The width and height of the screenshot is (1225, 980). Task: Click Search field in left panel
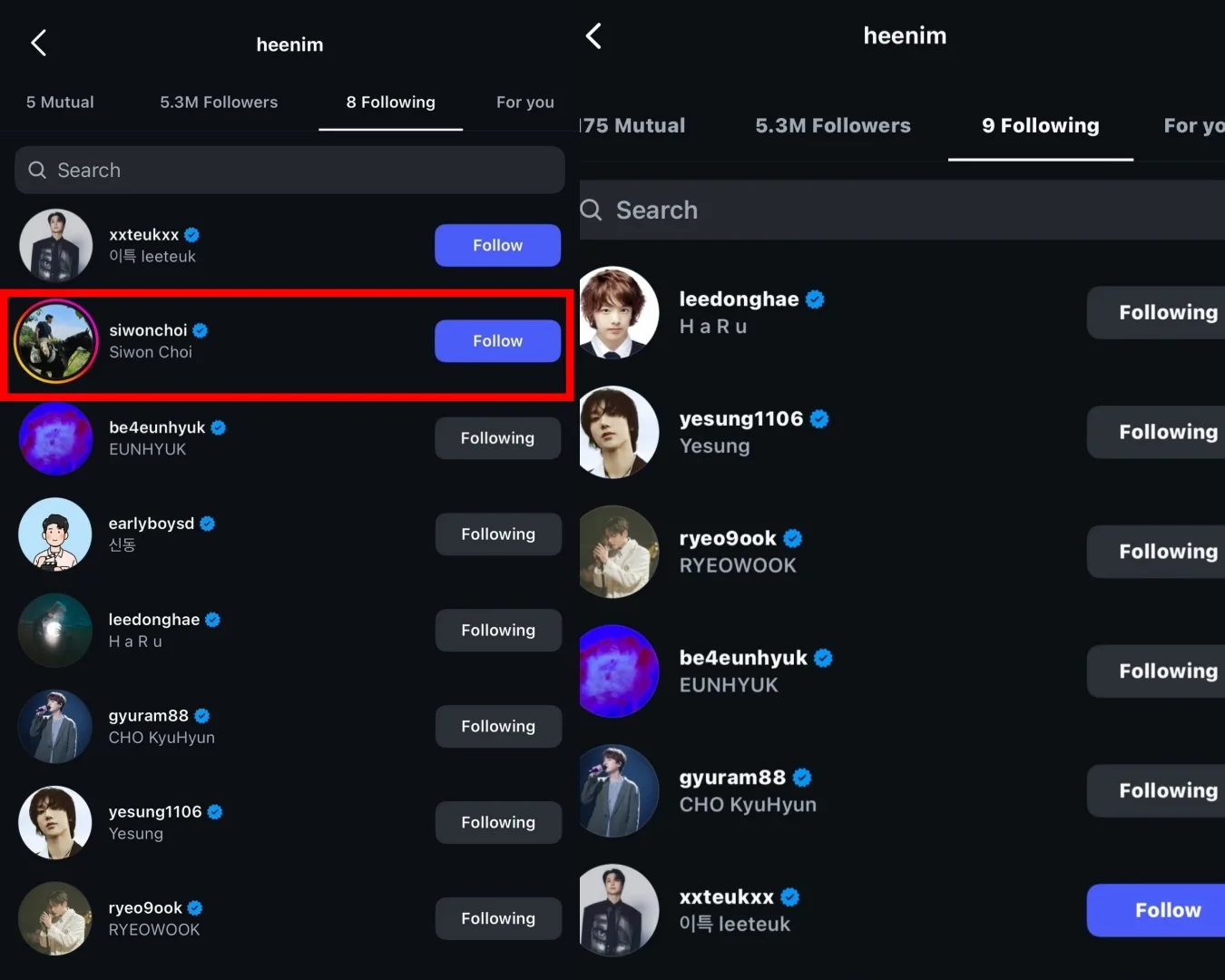coord(290,171)
